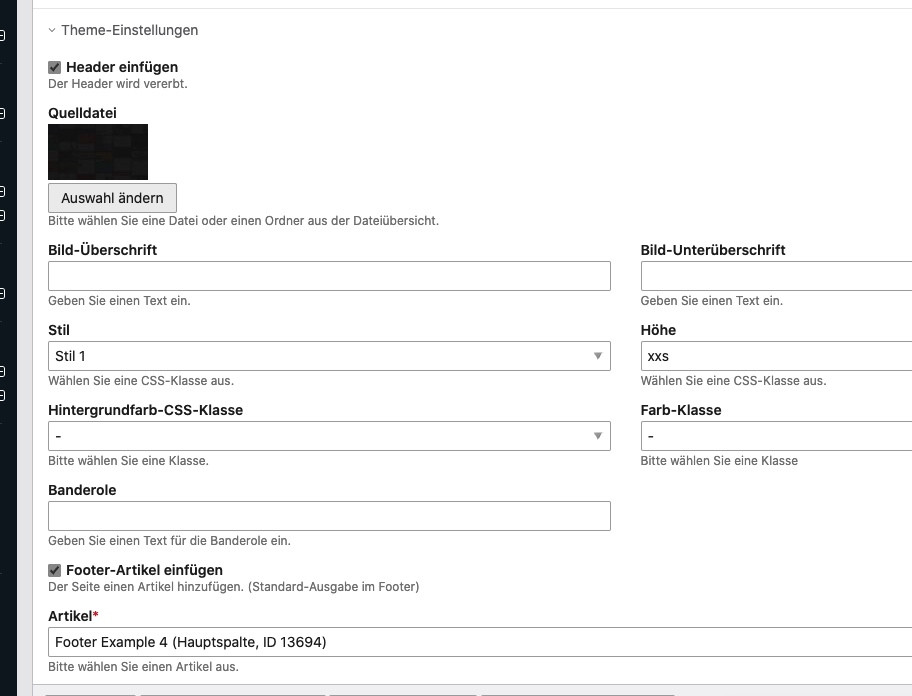Open the Artikel selection showing Footer Example 4
912x696 pixels.
click(480, 642)
